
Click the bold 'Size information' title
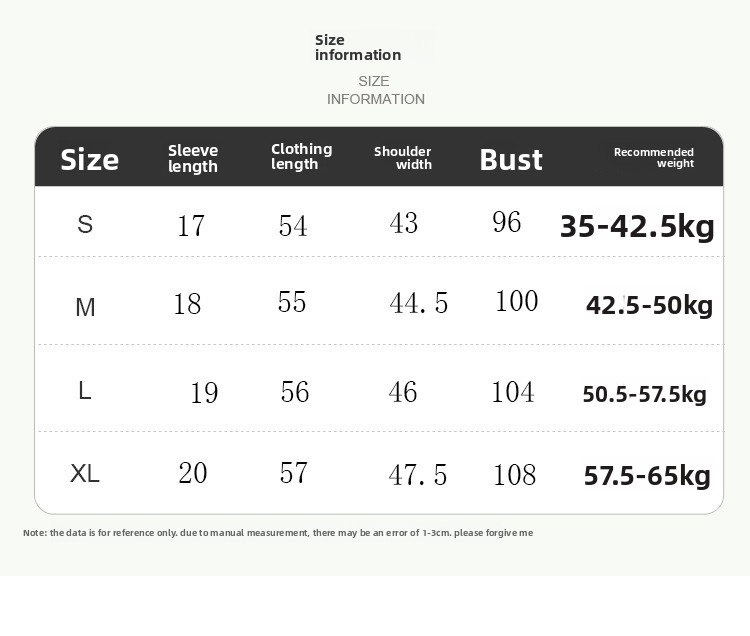(358, 47)
